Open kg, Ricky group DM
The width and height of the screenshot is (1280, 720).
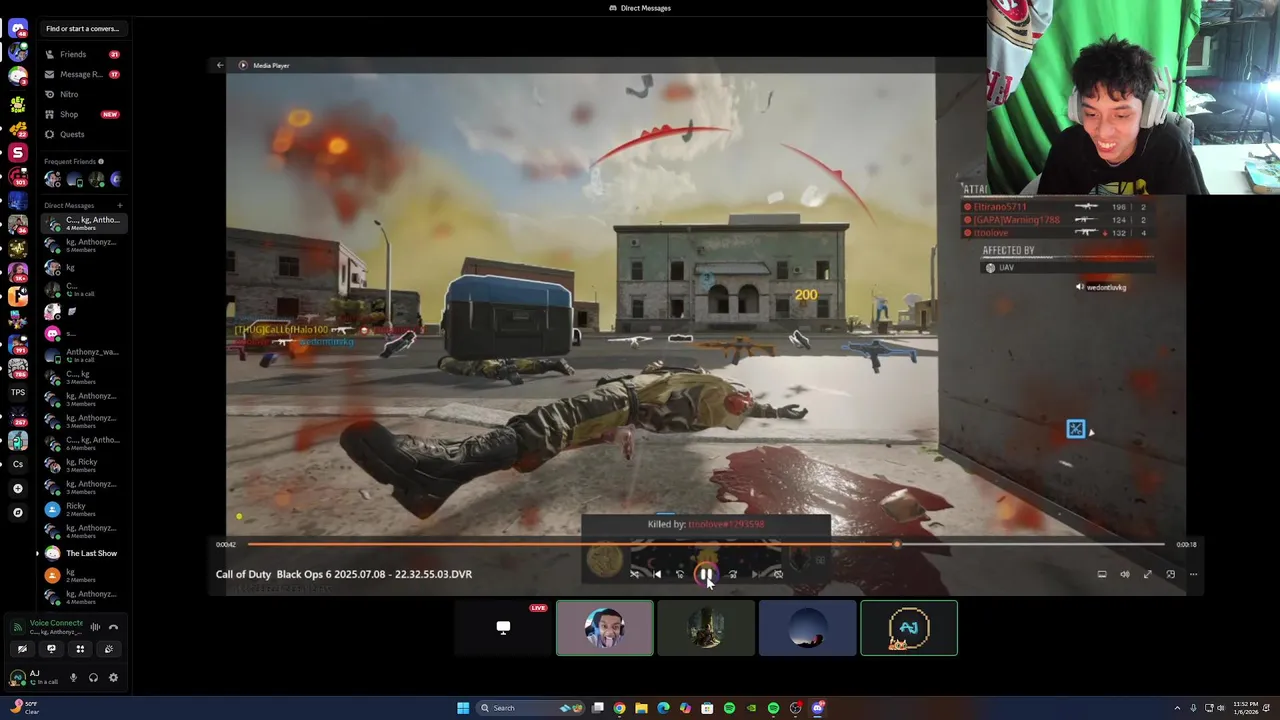pos(83,465)
